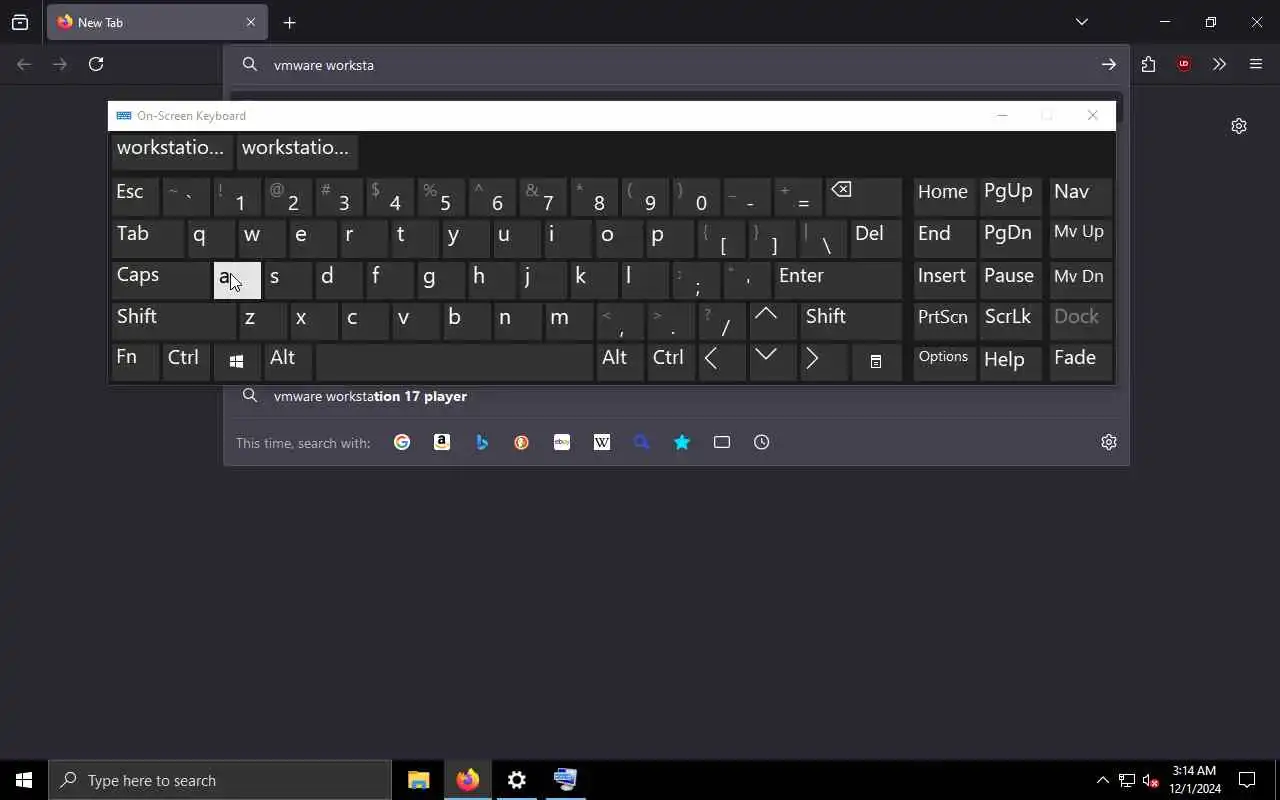Open a new tab with plus
1280x800 pixels.
[289, 22]
